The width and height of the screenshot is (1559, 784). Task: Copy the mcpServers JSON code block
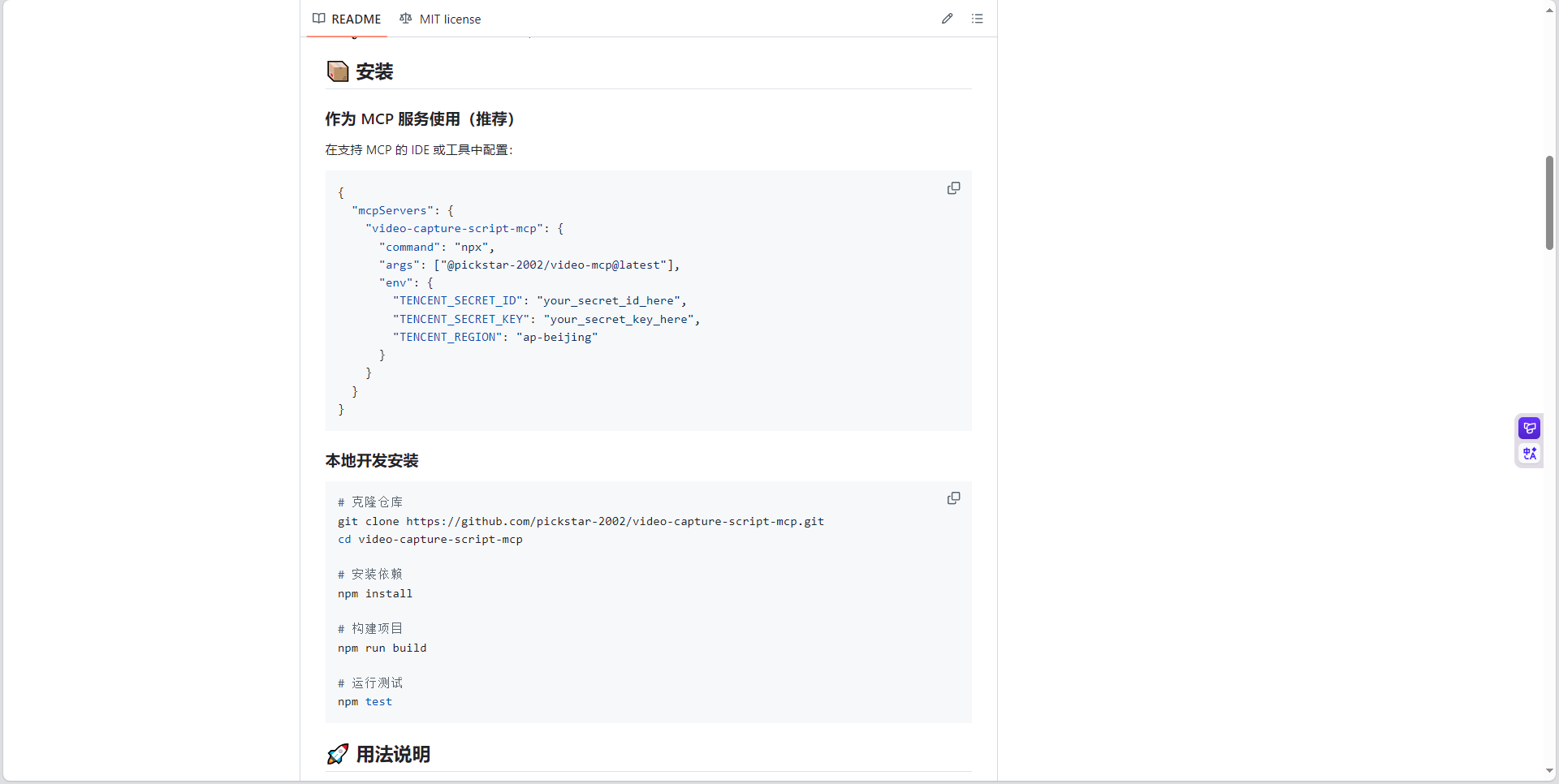click(953, 188)
